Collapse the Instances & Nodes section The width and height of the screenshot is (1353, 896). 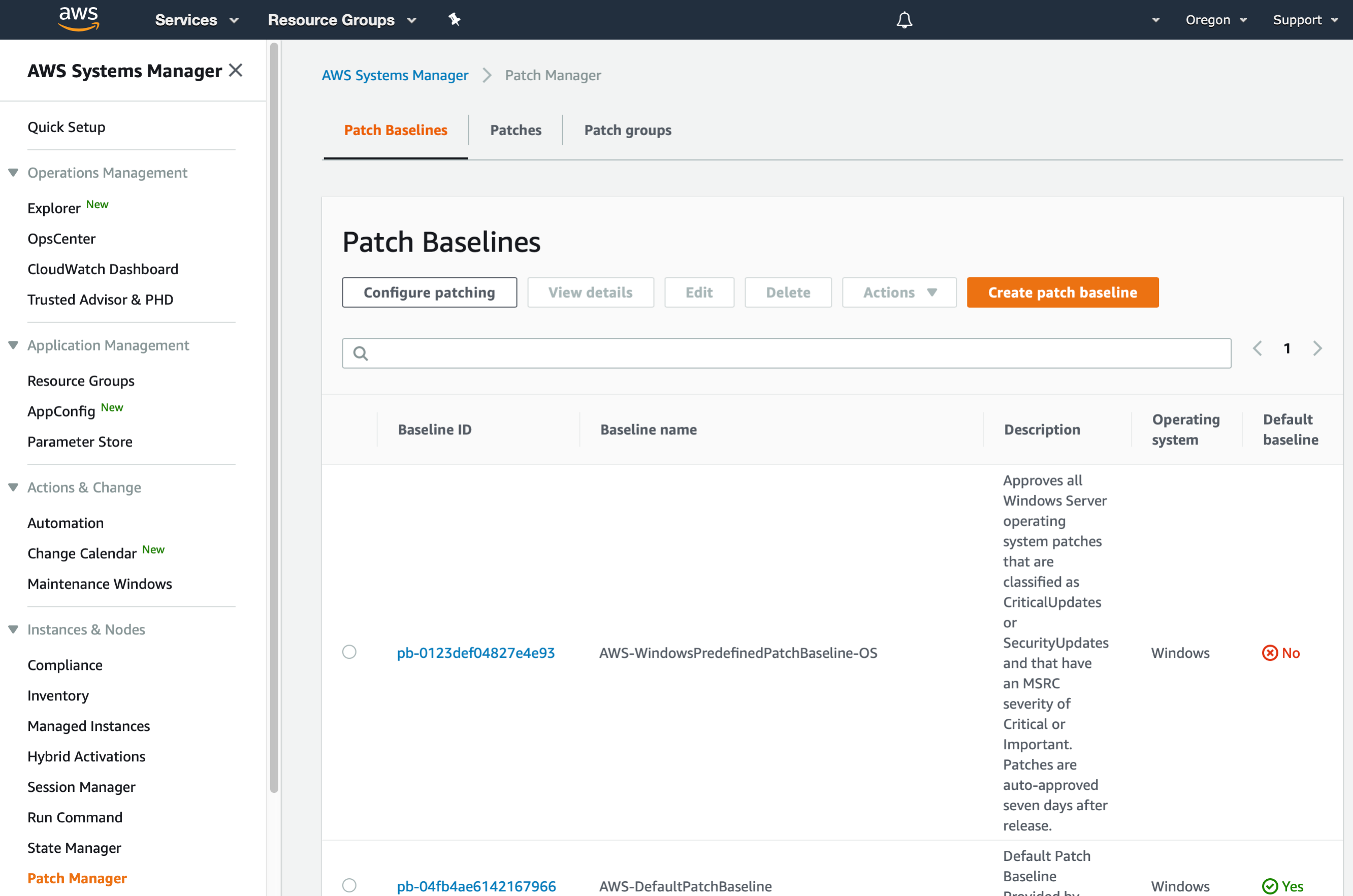[x=13, y=629]
